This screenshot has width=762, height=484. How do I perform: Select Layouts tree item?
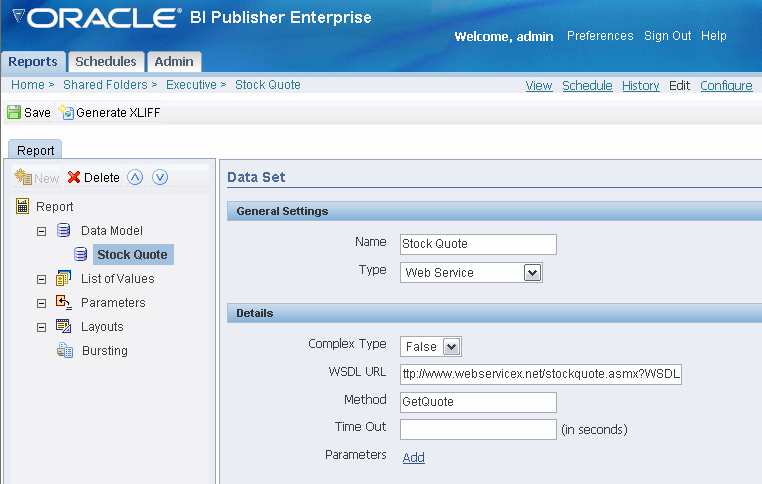[x=102, y=327]
